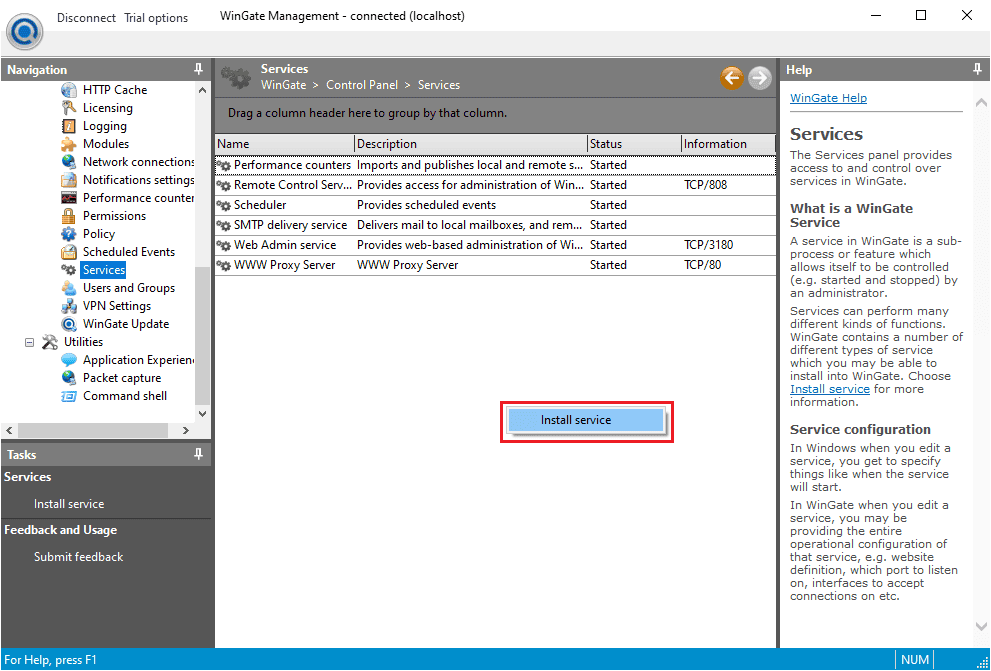The image size is (991, 671).
Task: Click TCP/80 information cell
Action: tap(702, 265)
